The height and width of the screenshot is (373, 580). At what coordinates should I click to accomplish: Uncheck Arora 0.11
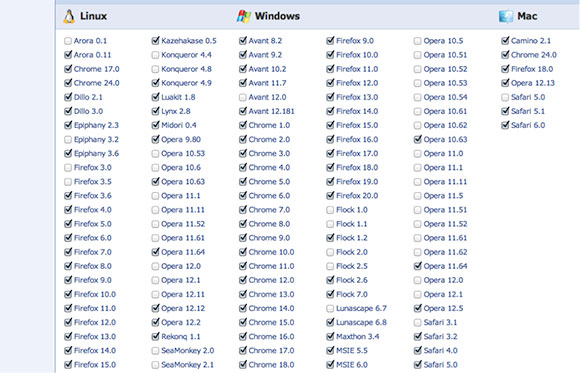click(68, 55)
